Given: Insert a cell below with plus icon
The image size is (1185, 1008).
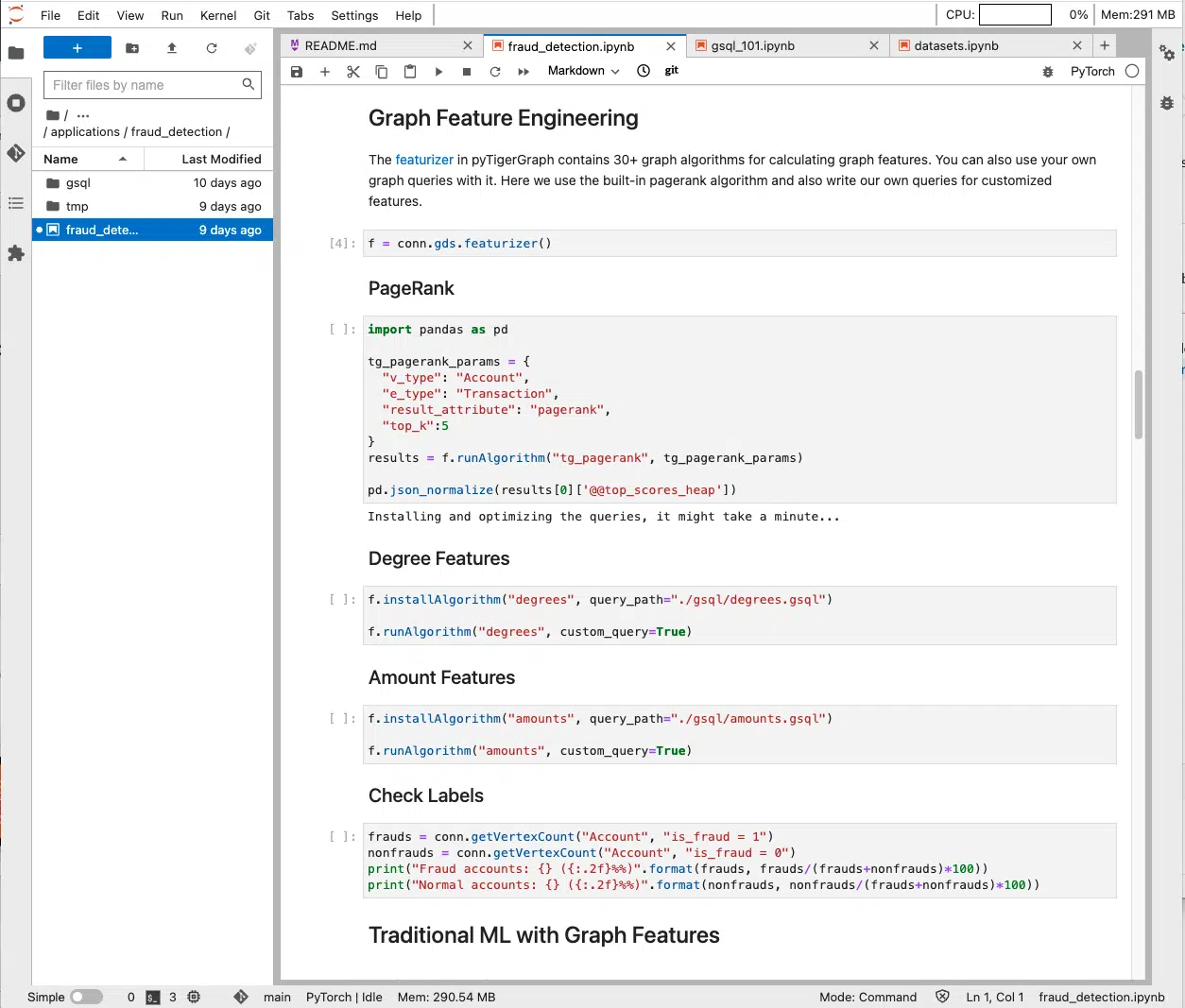Looking at the screenshot, I should pyautogui.click(x=325, y=72).
